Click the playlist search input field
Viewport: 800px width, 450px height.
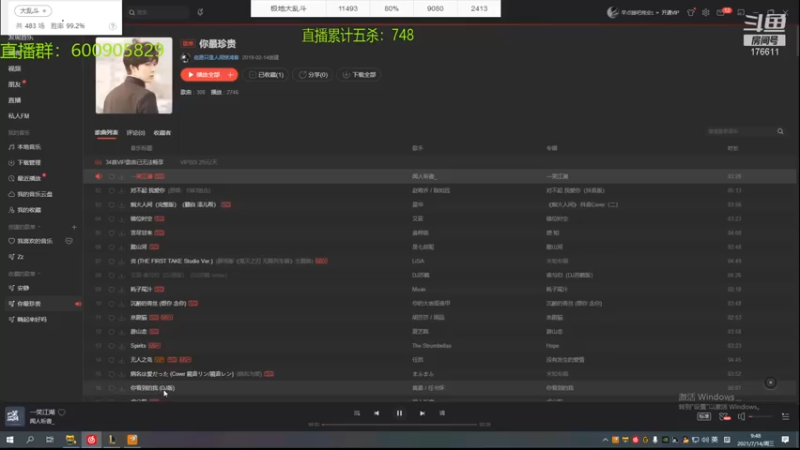tap(740, 132)
